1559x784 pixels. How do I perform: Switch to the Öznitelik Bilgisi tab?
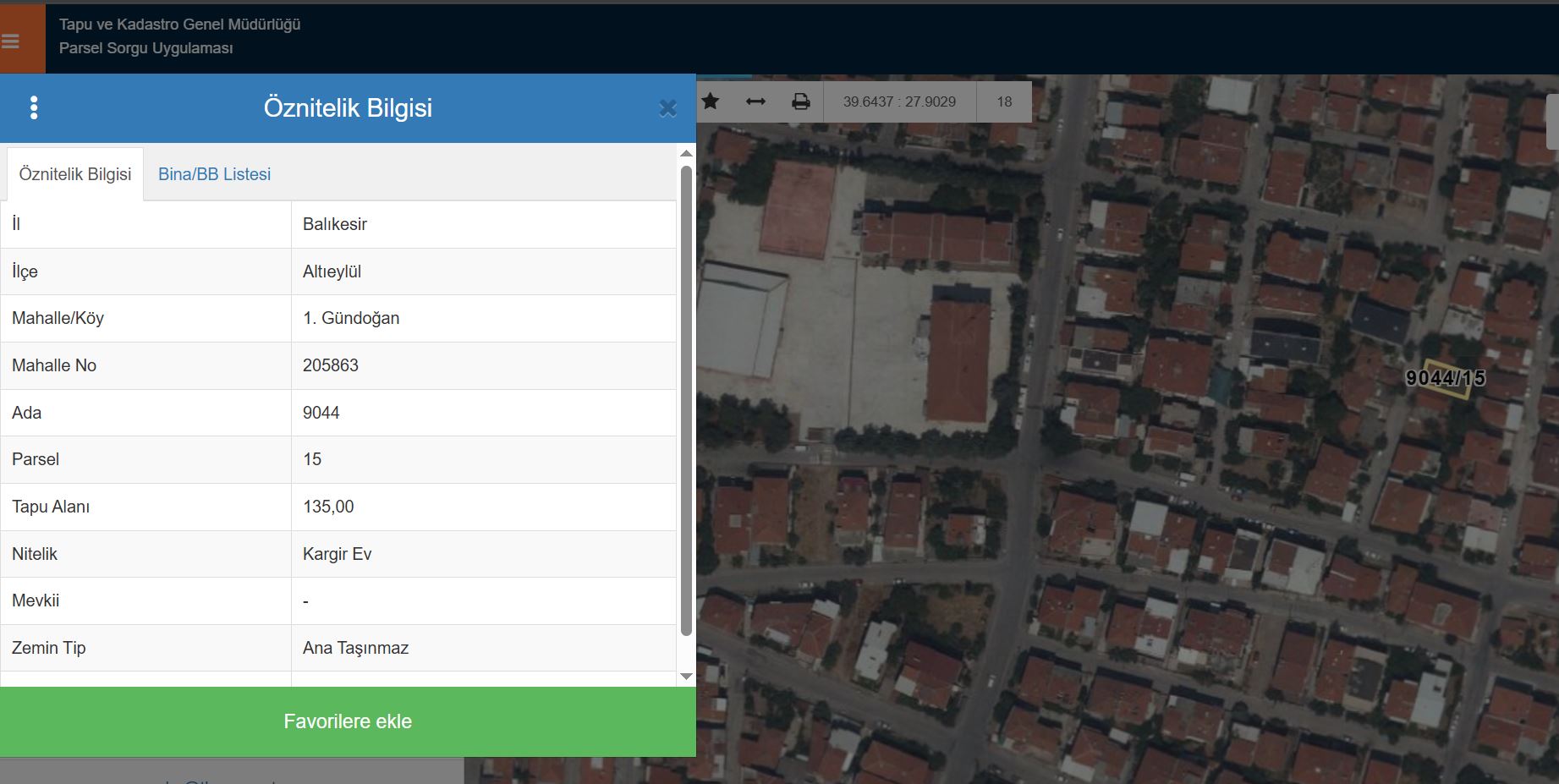click(x=75, y=174)
